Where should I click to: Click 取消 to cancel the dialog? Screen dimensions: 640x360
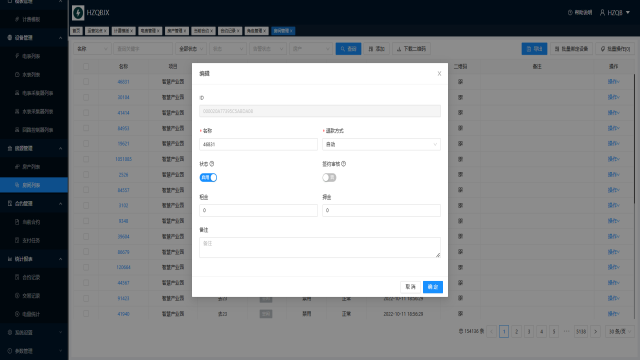[410, 287]
